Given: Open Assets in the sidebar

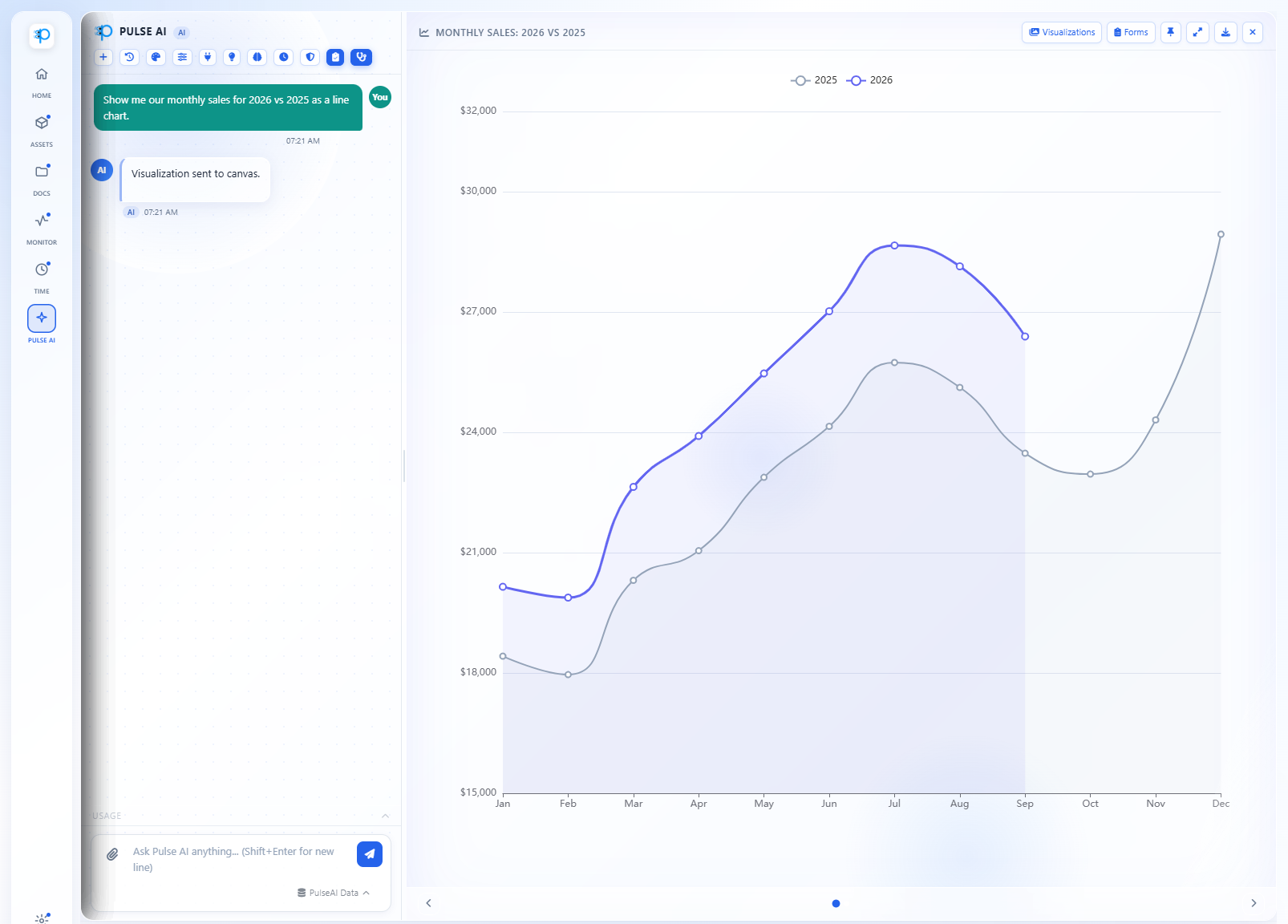Looking at the screenshot, I should click(x=42, y=131).
